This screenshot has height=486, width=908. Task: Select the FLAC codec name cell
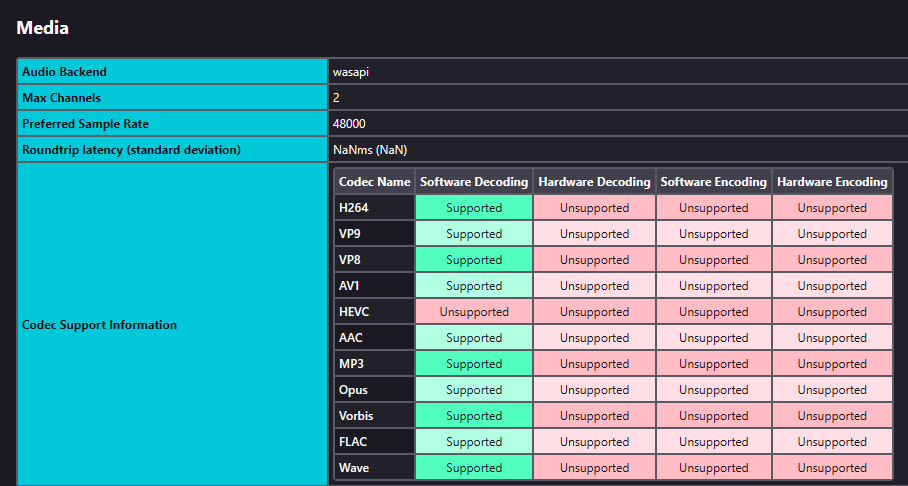tap(375, 442)
